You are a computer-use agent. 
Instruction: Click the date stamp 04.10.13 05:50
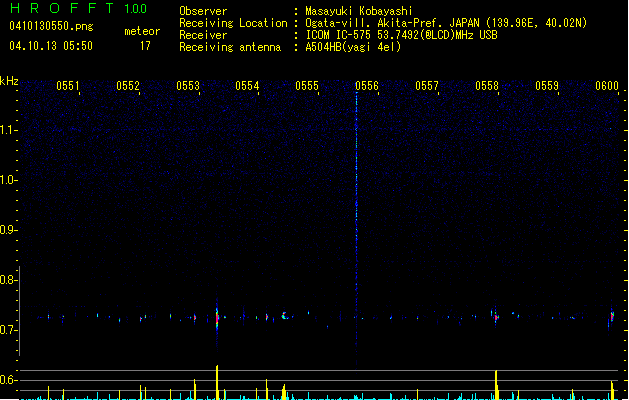(51, 46)
